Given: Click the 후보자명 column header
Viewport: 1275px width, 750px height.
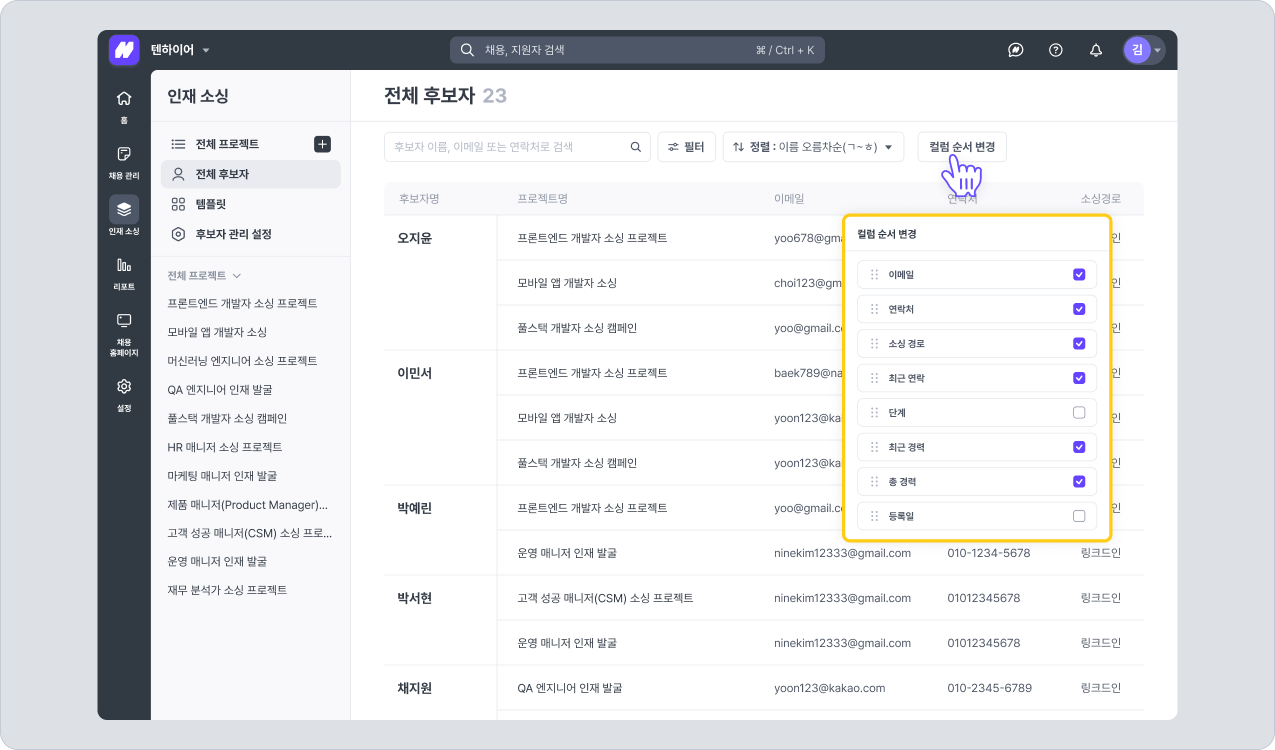Looking at the screenshot, I should tap(419, 199).
